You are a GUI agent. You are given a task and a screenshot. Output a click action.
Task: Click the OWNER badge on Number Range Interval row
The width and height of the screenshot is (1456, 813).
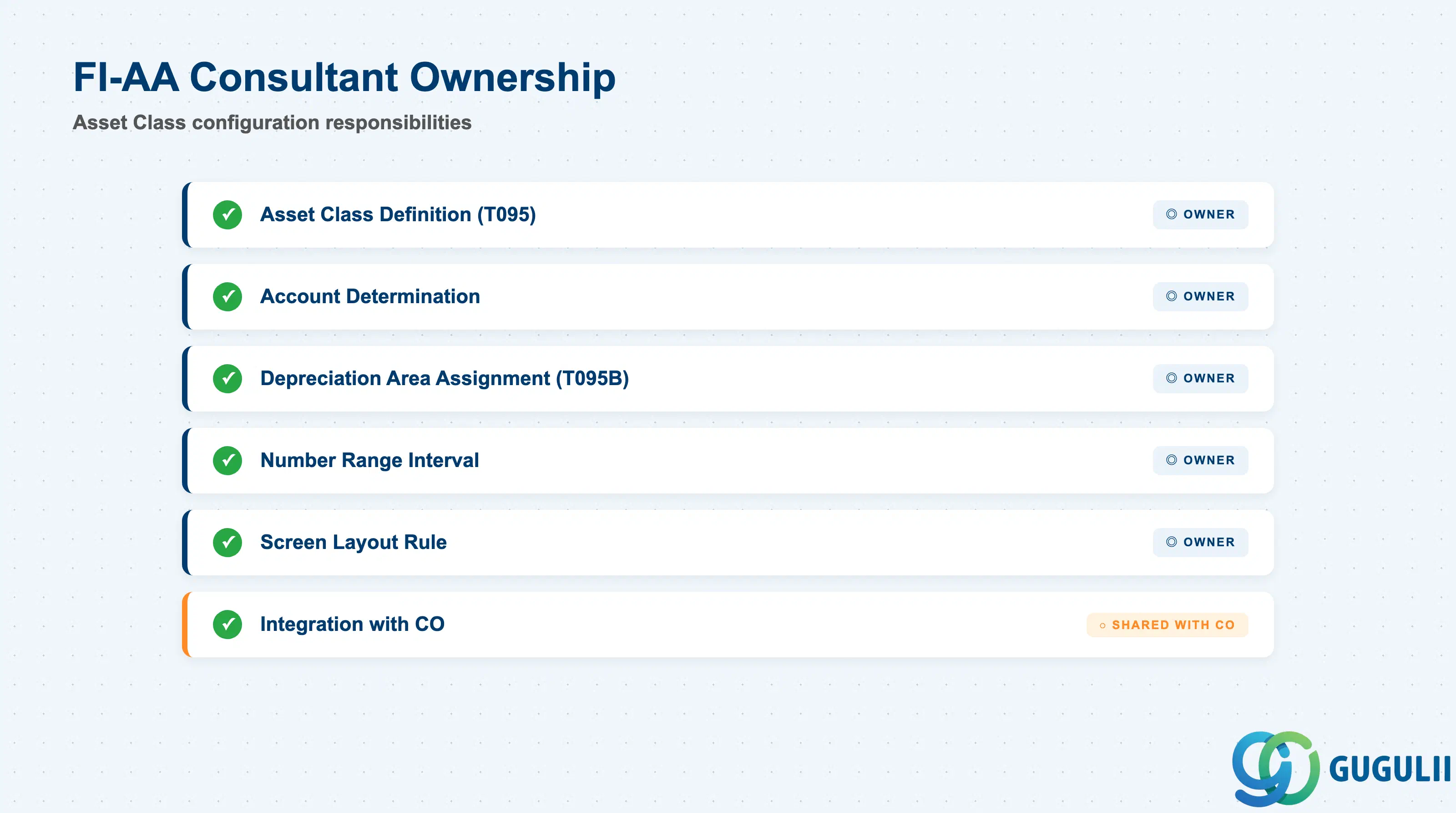1201,461
